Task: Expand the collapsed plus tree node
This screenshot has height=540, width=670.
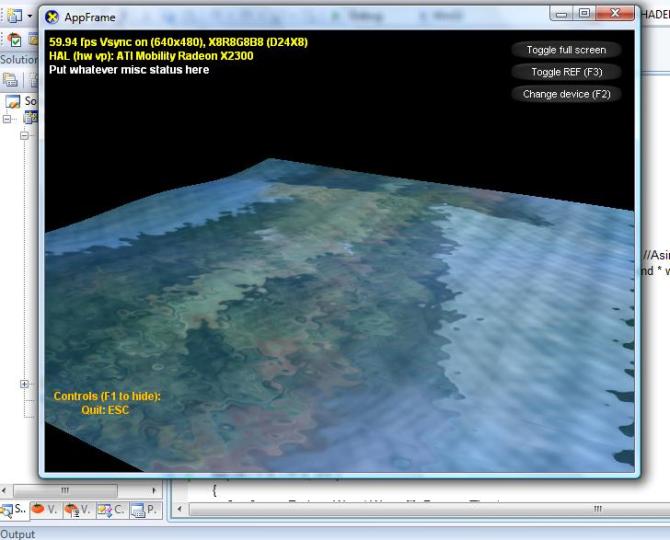Action: click(x=24, y=384)
